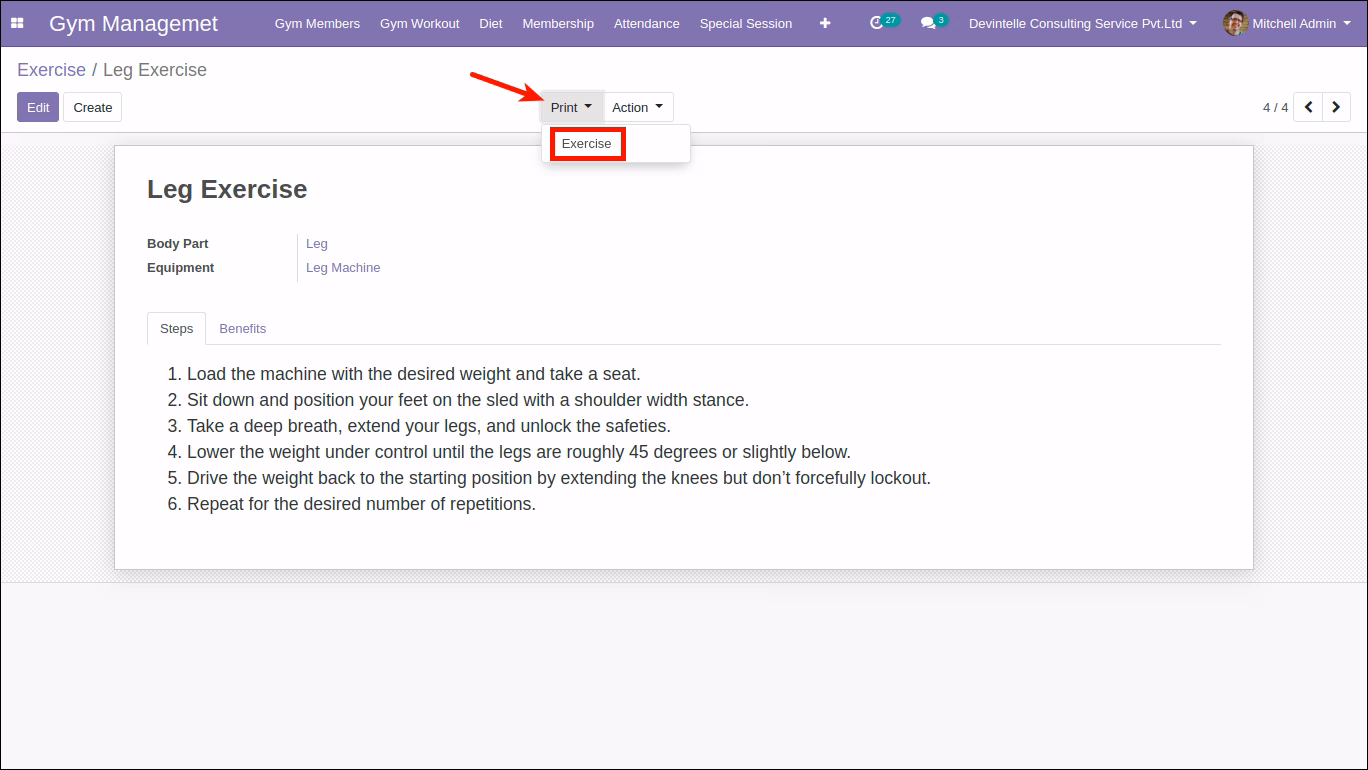
Task: Click the Edit button
Action: pyautogui.click(x=38, y=107)
